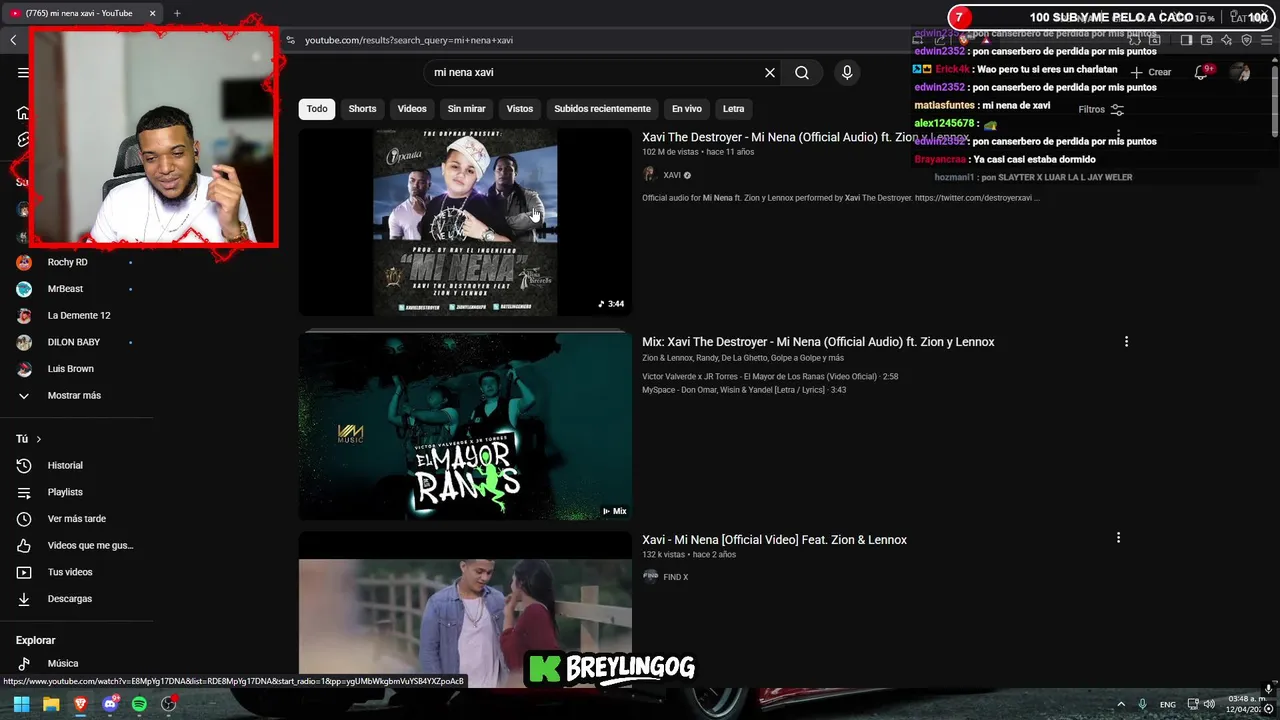Select the 'Subidos recientemente' filter chip

(602, 109)
